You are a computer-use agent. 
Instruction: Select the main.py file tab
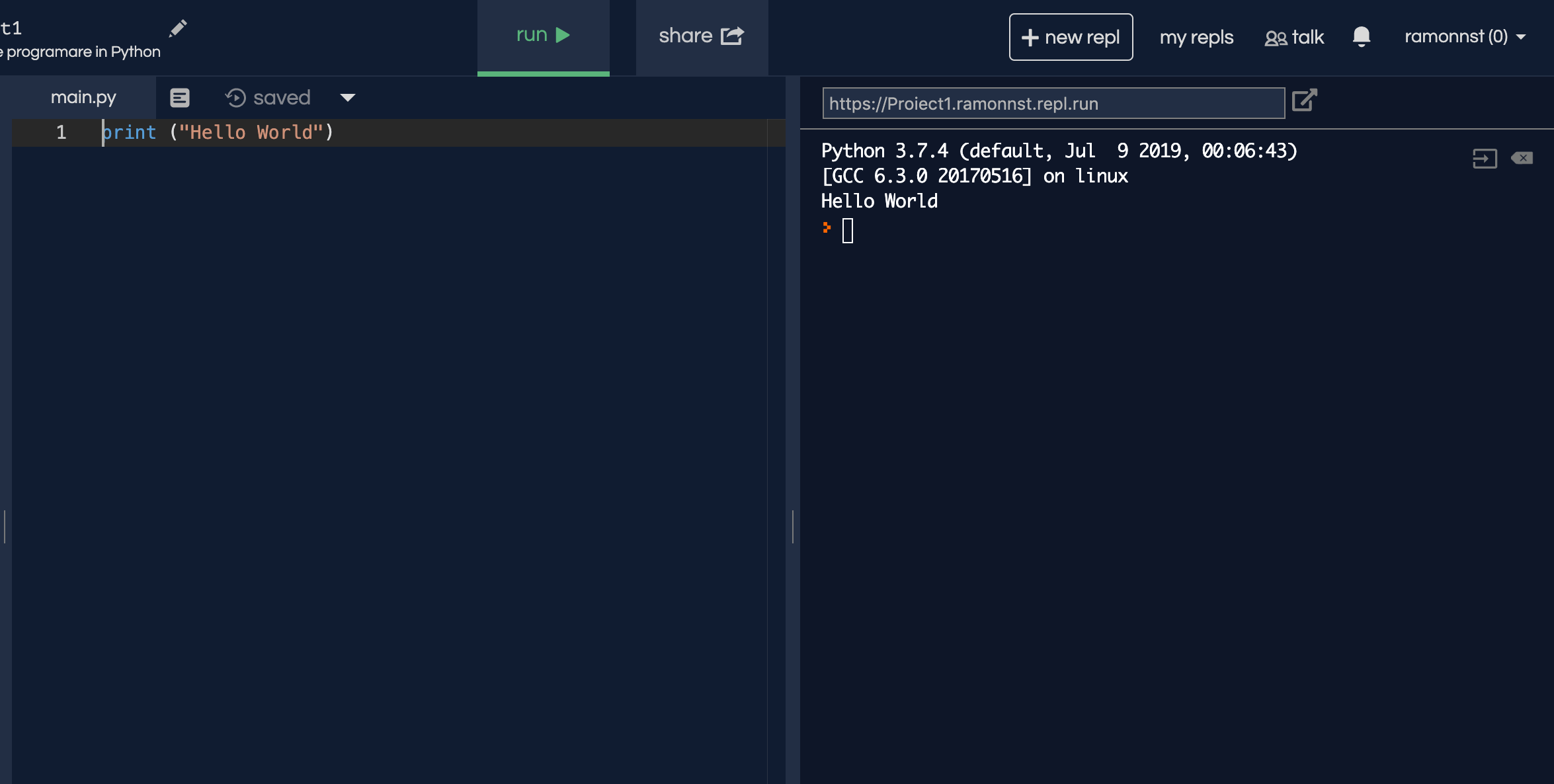(83, 97)
